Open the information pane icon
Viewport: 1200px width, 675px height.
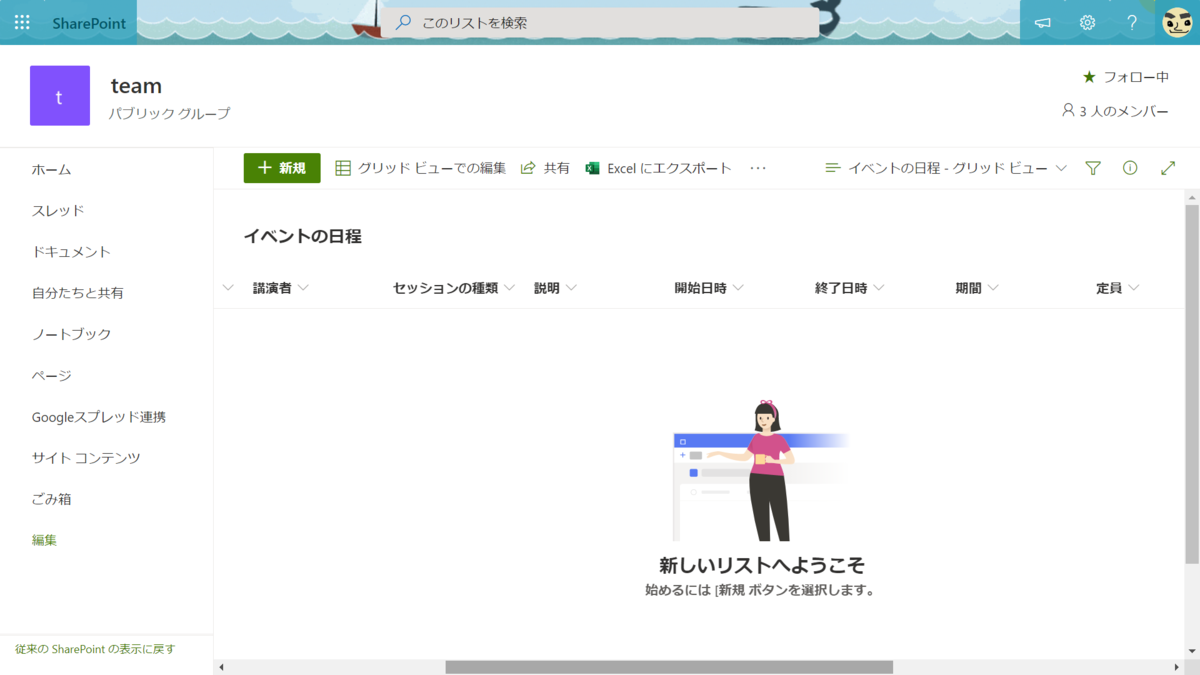point(1130,168)
